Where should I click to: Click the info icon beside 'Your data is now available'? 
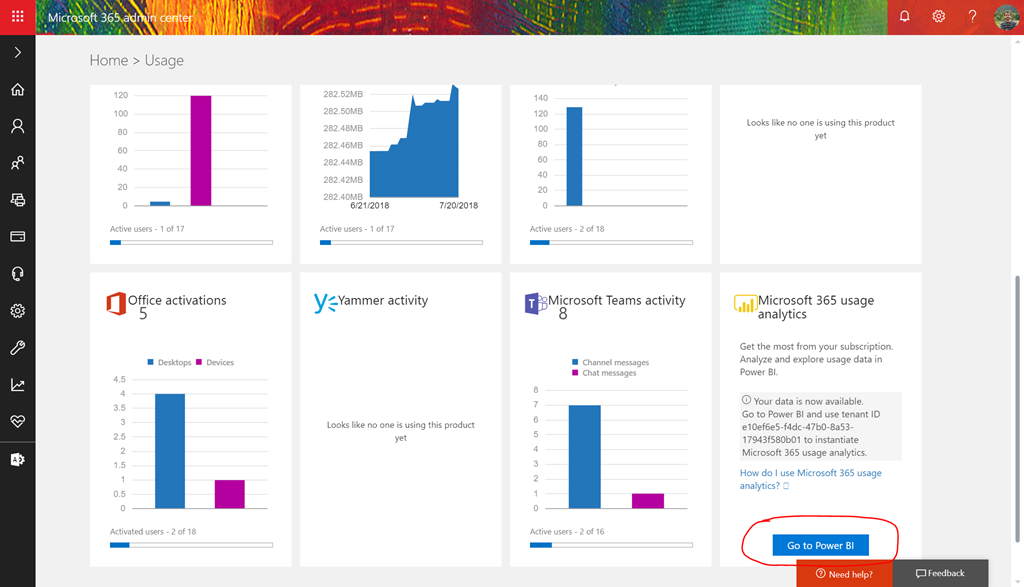pos(746,400)
